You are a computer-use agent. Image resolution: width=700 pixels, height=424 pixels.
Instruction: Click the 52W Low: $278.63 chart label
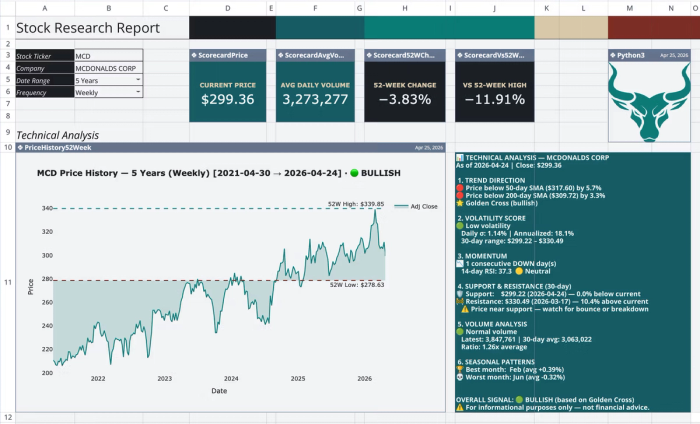[357, 285]
